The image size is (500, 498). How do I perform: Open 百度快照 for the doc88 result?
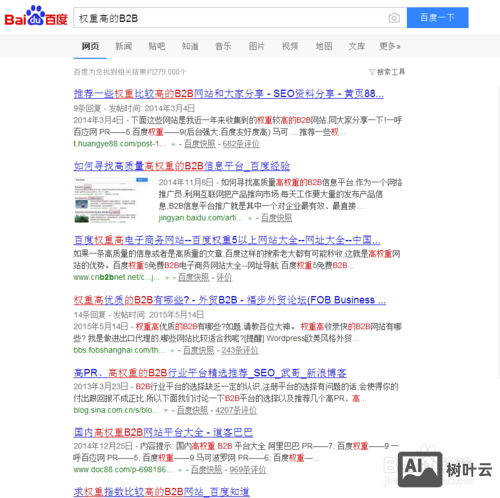(206, 470)
